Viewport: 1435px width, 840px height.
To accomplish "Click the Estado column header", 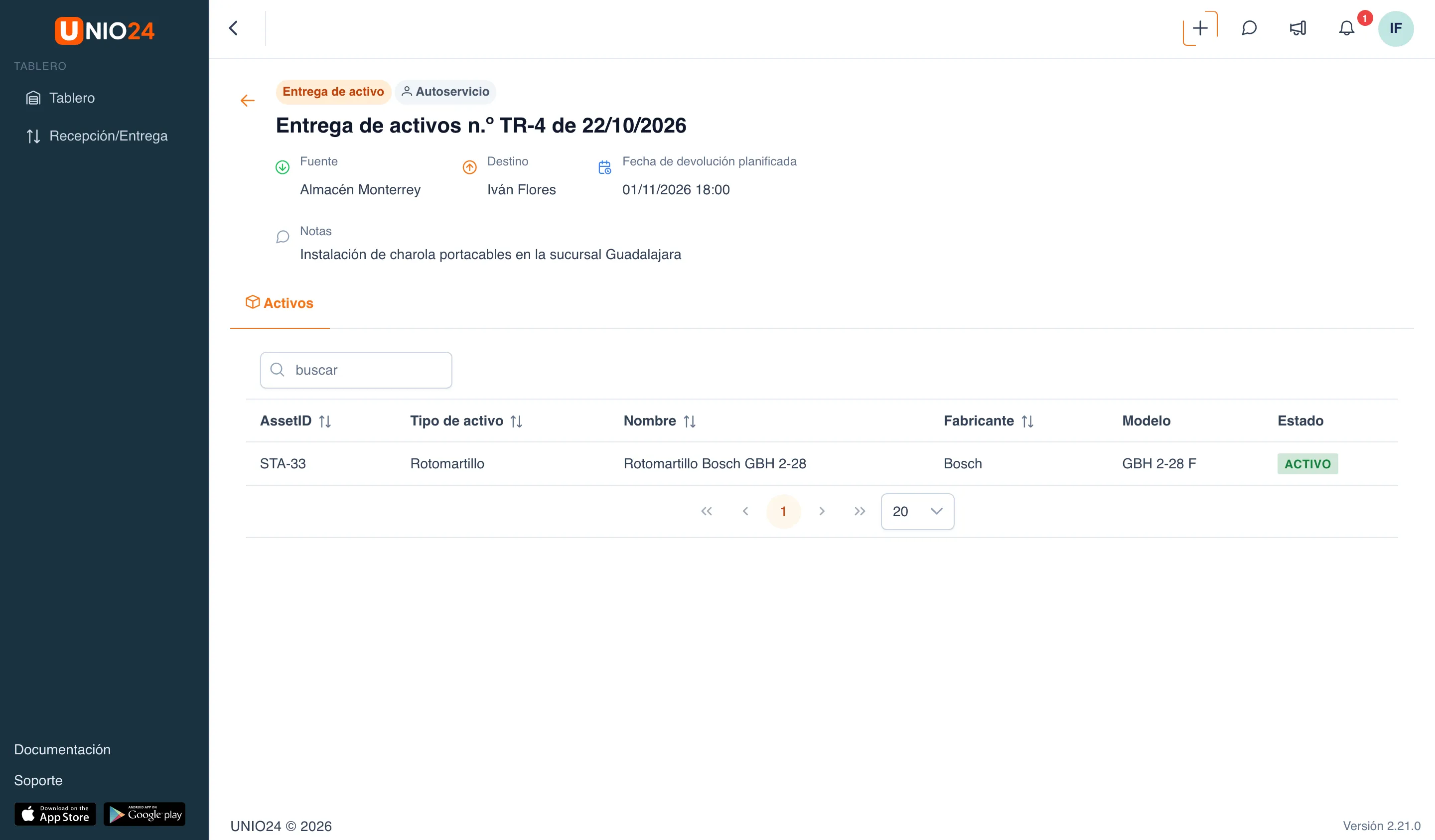I will [x=1300, y=421].
